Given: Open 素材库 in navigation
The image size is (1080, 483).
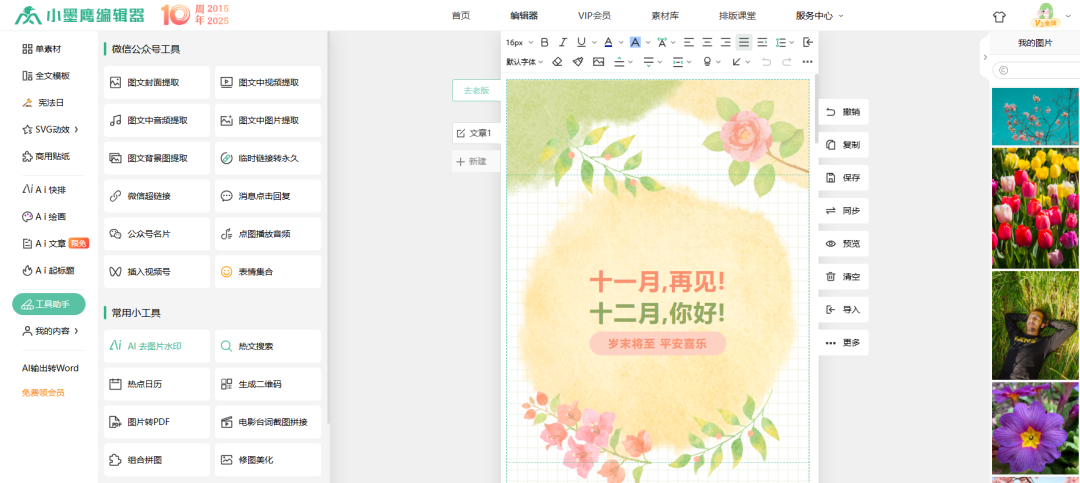Looking at the screenshot, I should tap(665, 15).
